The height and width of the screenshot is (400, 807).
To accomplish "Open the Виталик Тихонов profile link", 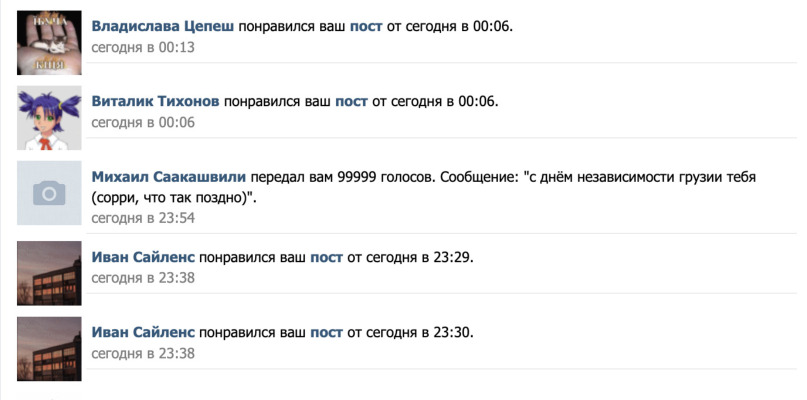I will click(155, 102).
